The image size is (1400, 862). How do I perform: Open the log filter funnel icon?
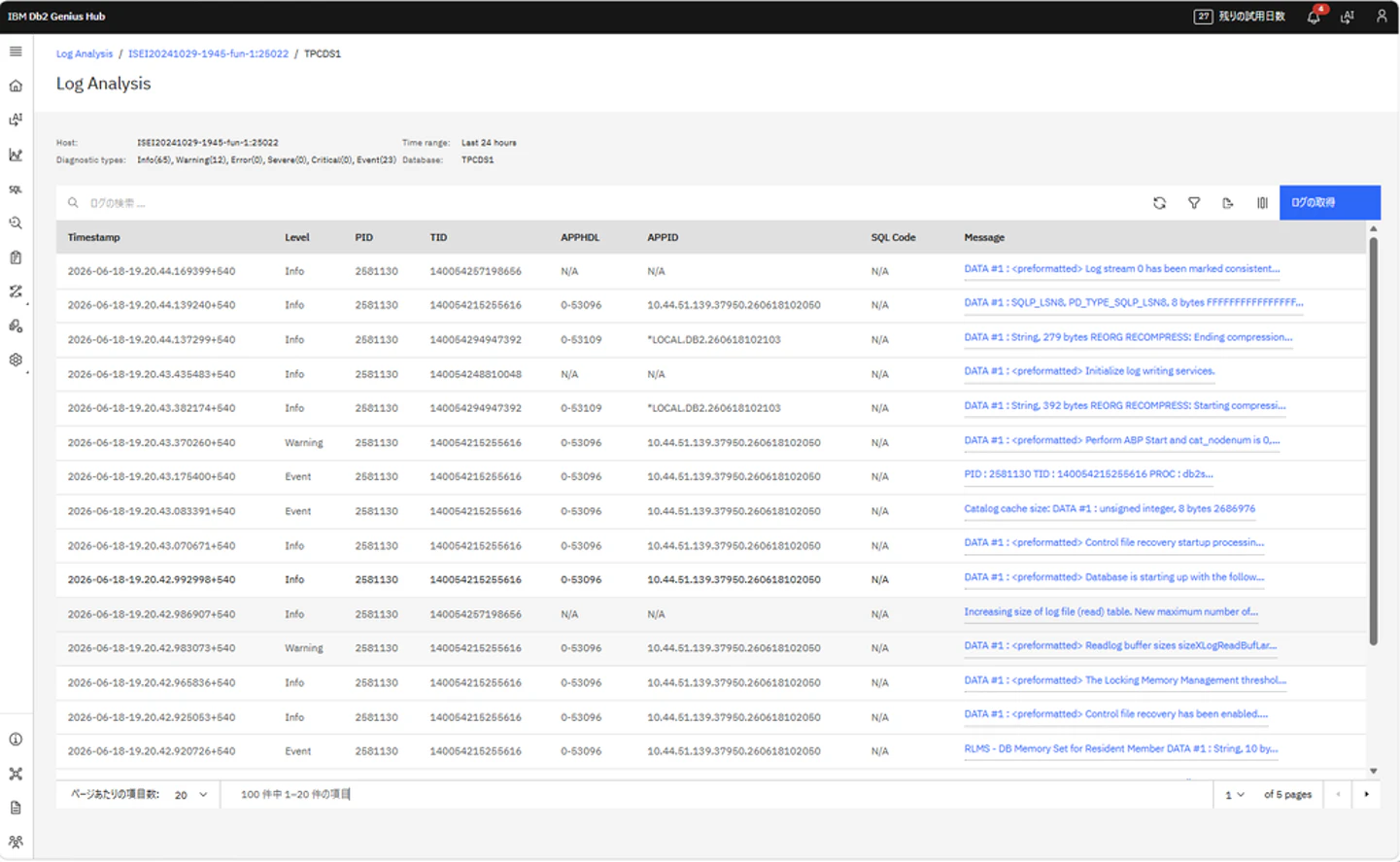coord(1194,203)
